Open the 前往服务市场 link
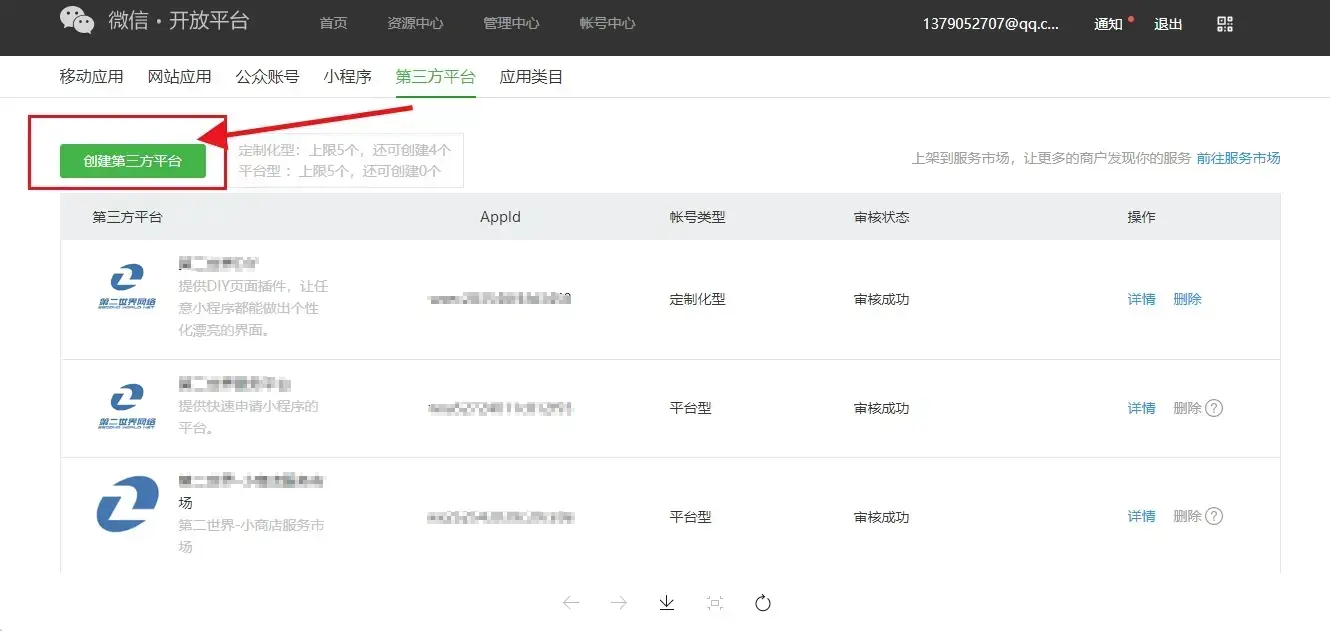The height and width of the screenshot is (631, 1330). tap(1238, 158)
